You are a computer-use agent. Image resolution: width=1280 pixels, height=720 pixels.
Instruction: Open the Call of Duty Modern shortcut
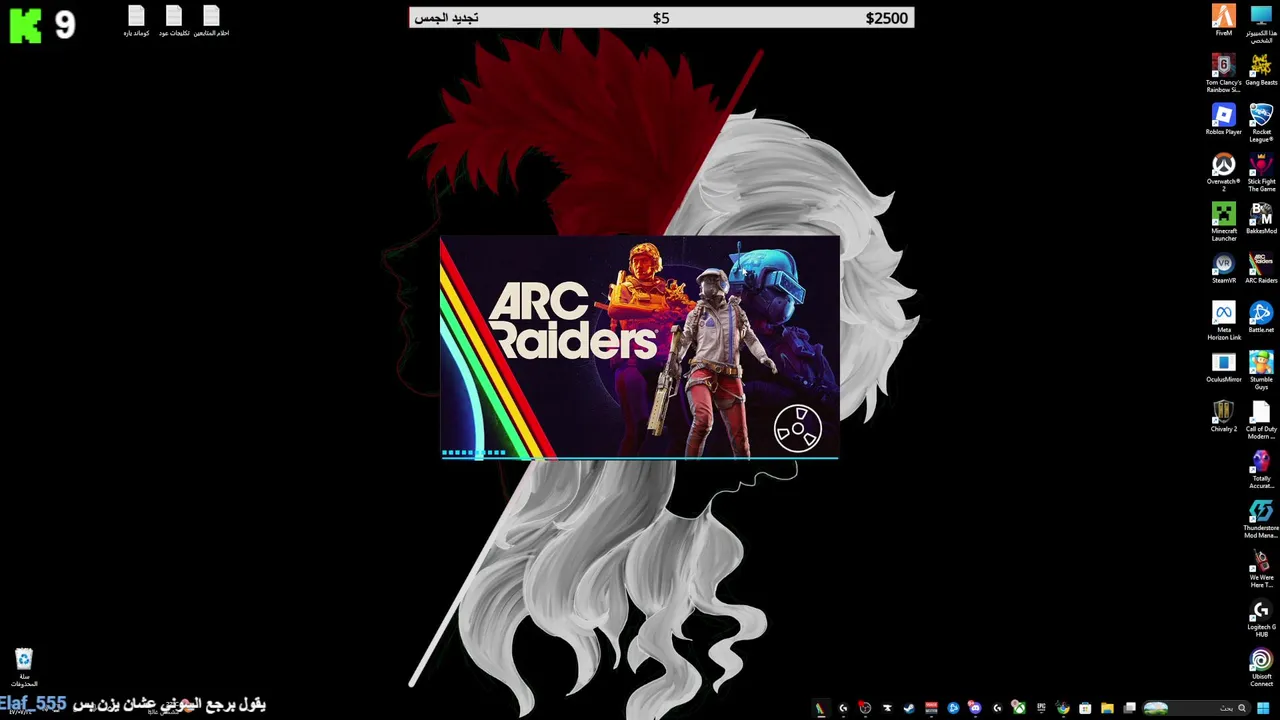1262,420
